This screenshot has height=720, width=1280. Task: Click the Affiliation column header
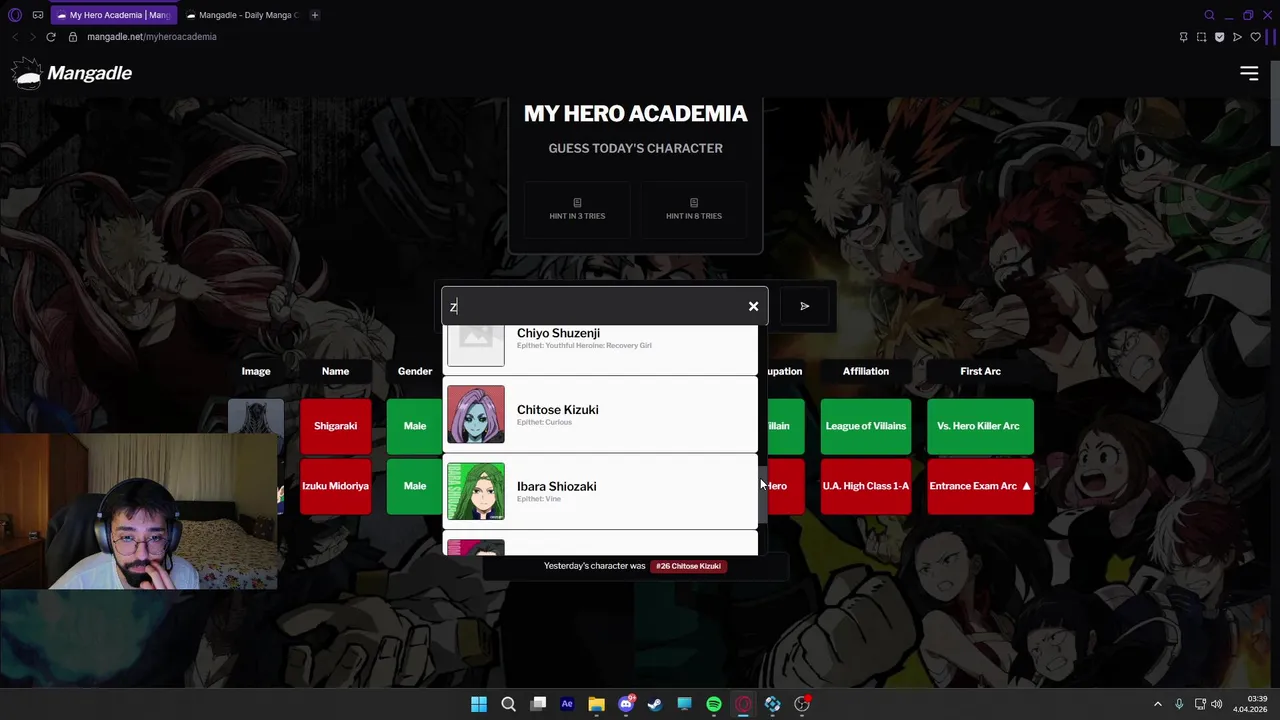866,371
